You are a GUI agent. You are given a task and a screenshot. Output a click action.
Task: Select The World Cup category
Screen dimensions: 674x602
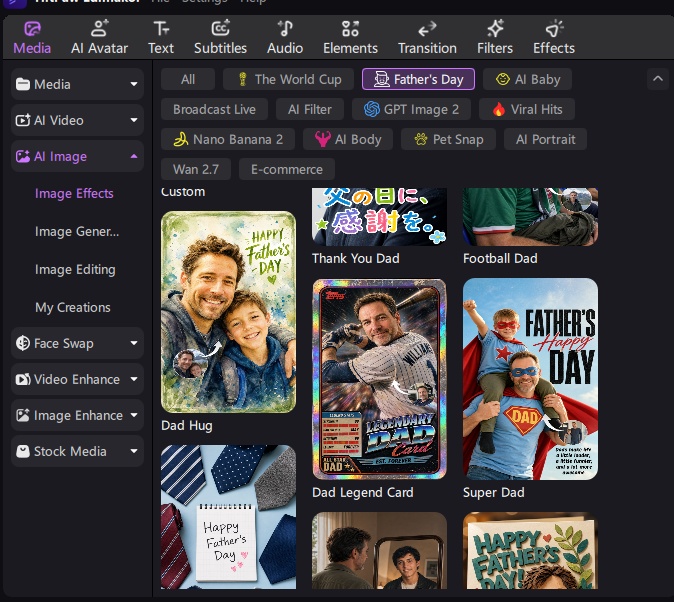tap(288, 79)
